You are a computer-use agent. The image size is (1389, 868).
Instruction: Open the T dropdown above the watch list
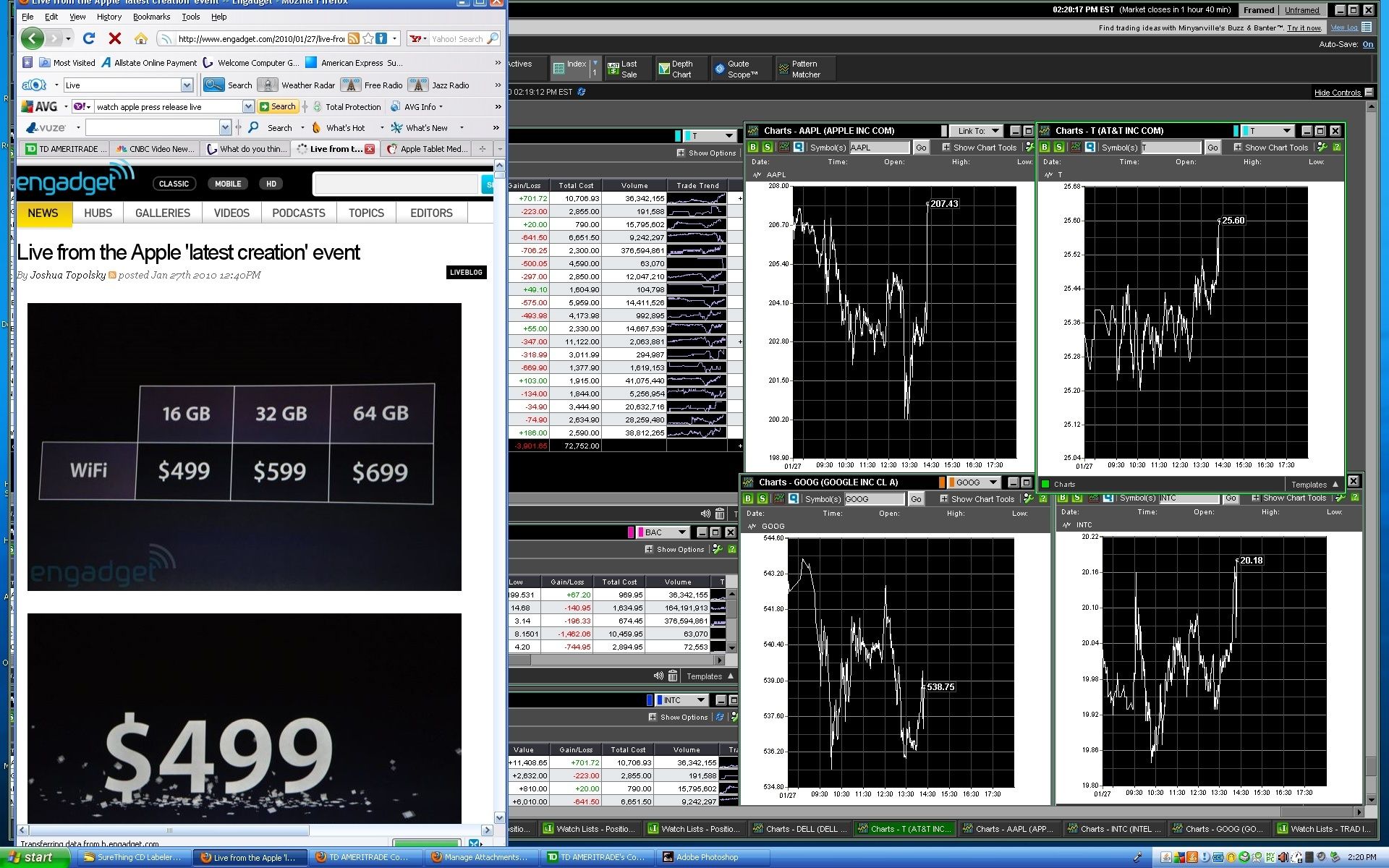(708, 136)
